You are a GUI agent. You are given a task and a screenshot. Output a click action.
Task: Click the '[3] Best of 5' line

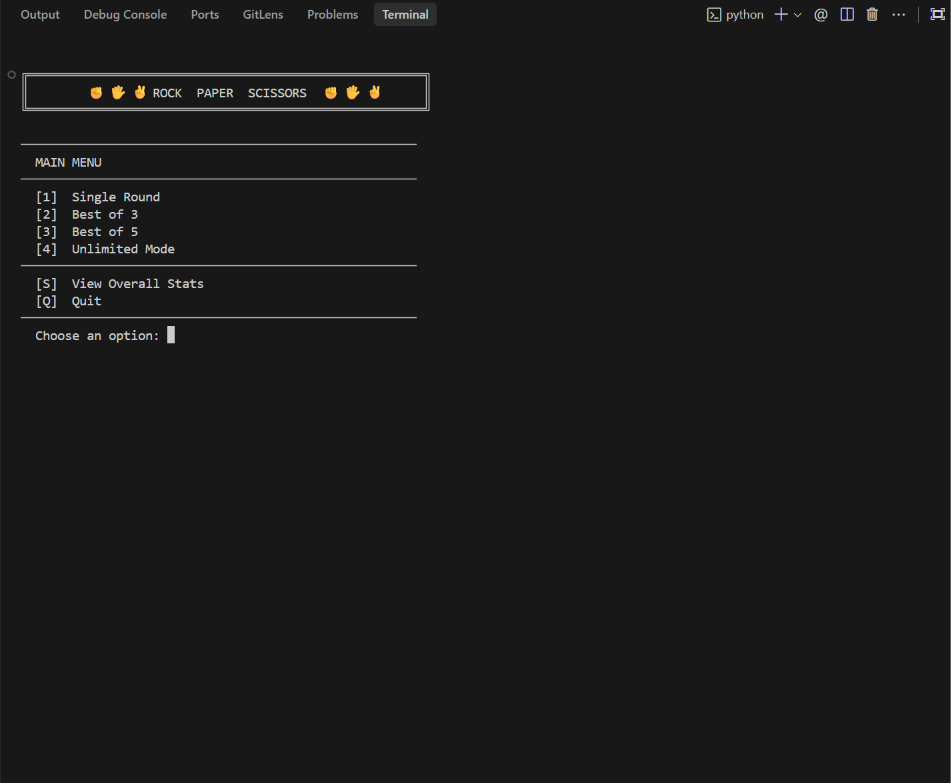87,232
